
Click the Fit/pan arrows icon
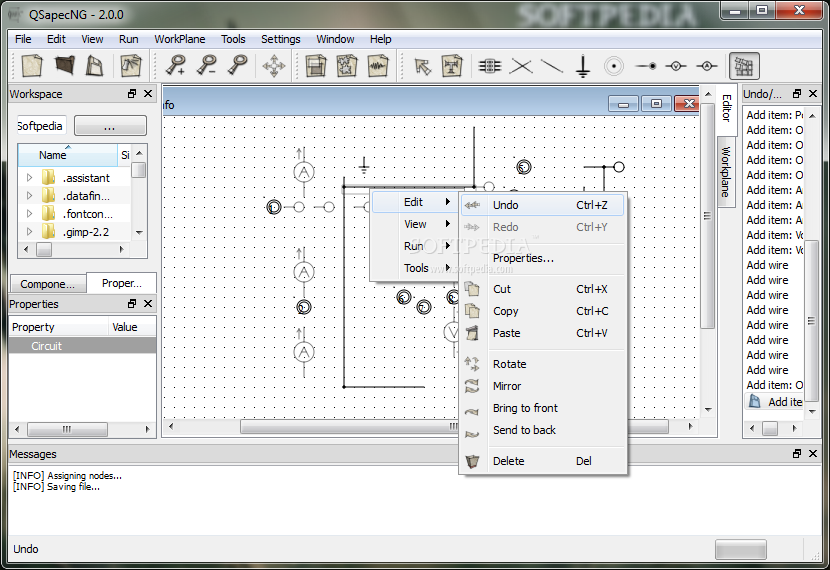tap(274, 66)
